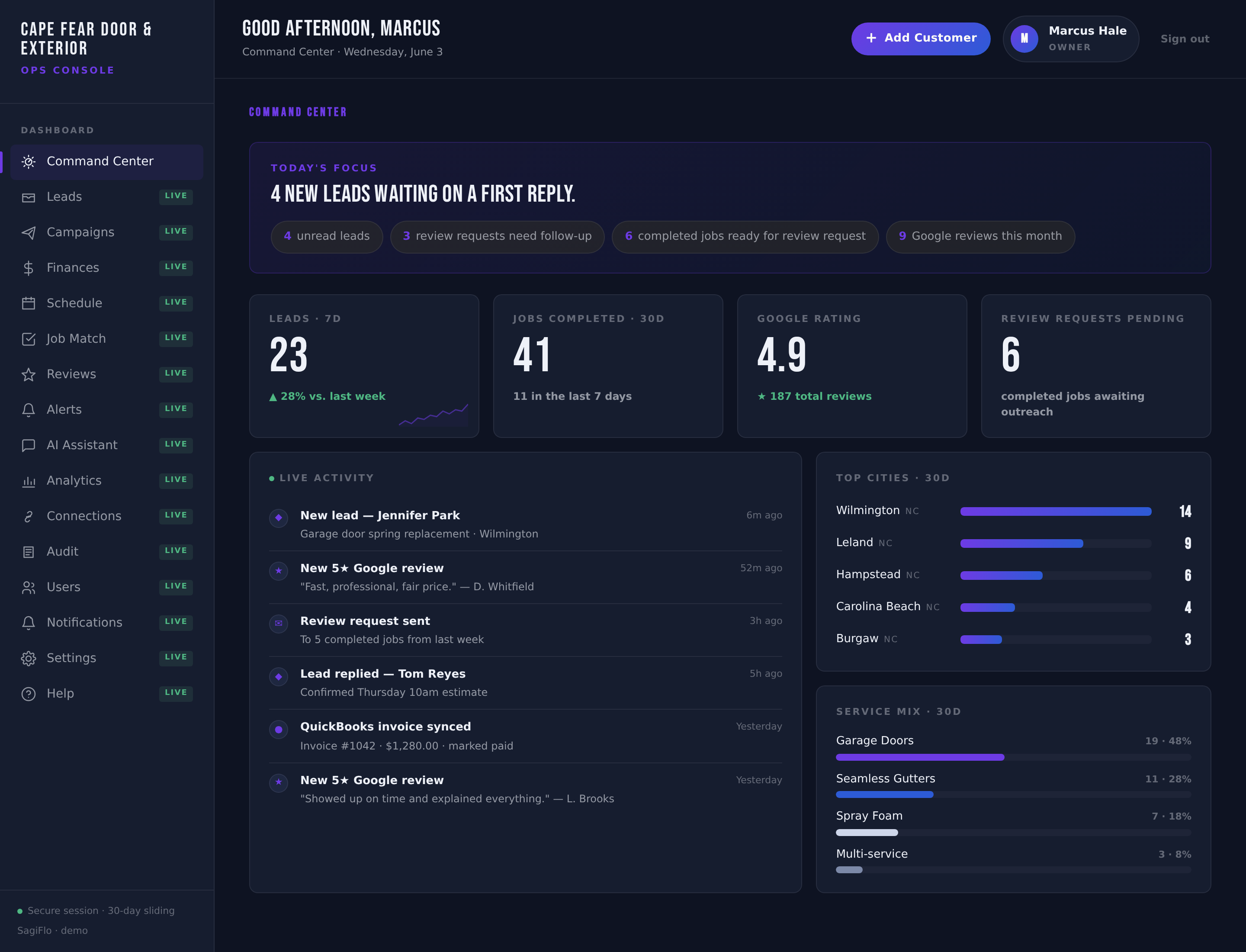Image resolution: width=1246 pixels, height=952 pixels.
Task: Click the Jennifer Park lead diamond icon
Action: click(278, 518)
